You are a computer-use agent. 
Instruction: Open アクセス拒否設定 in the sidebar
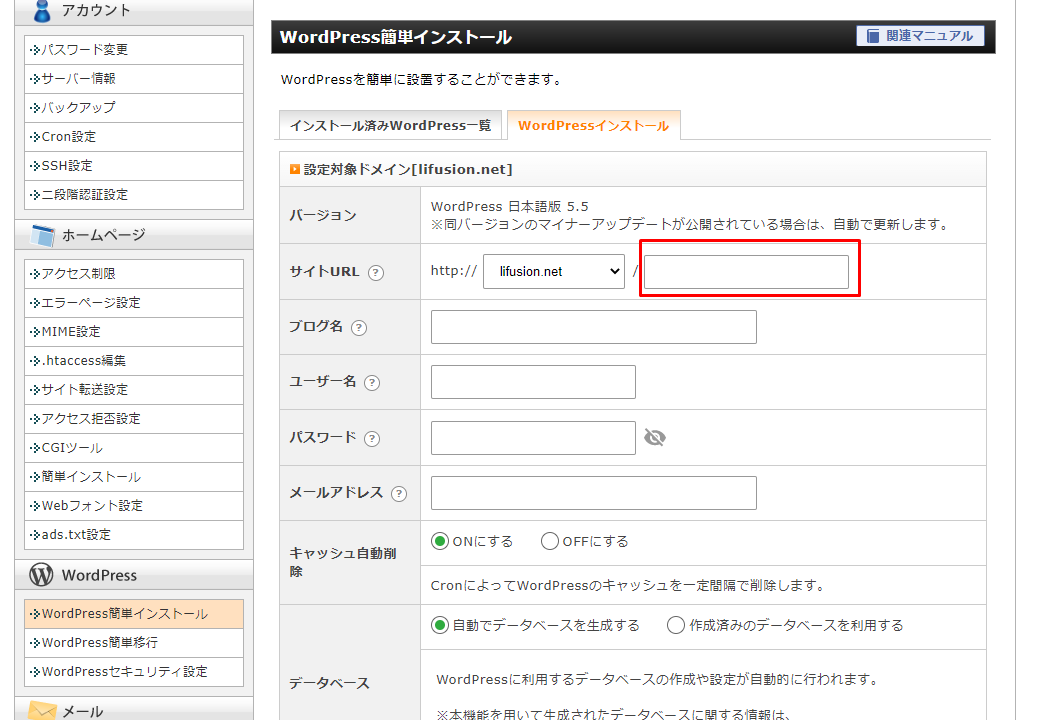click(134, 419)
